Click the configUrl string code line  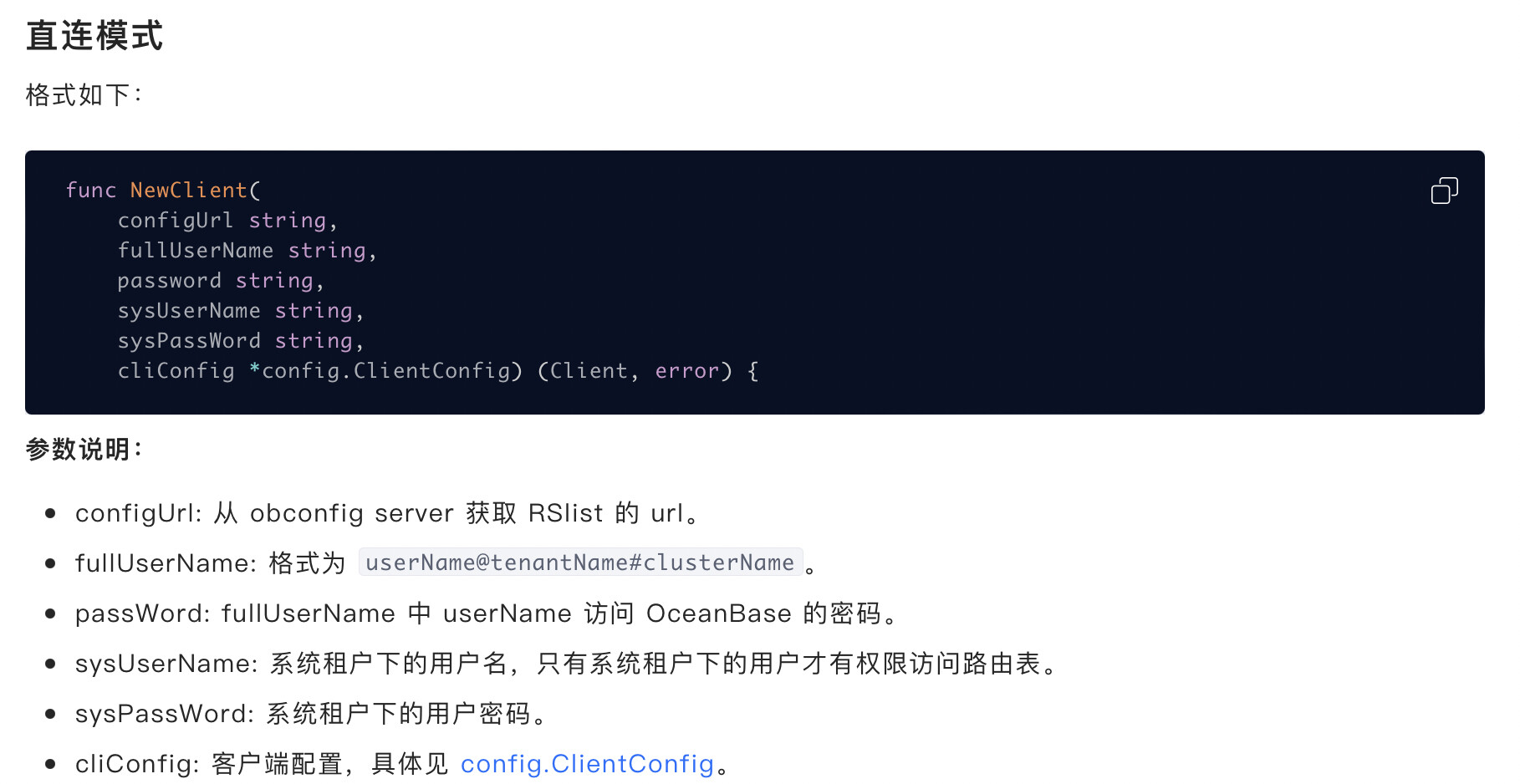[227, 221]
